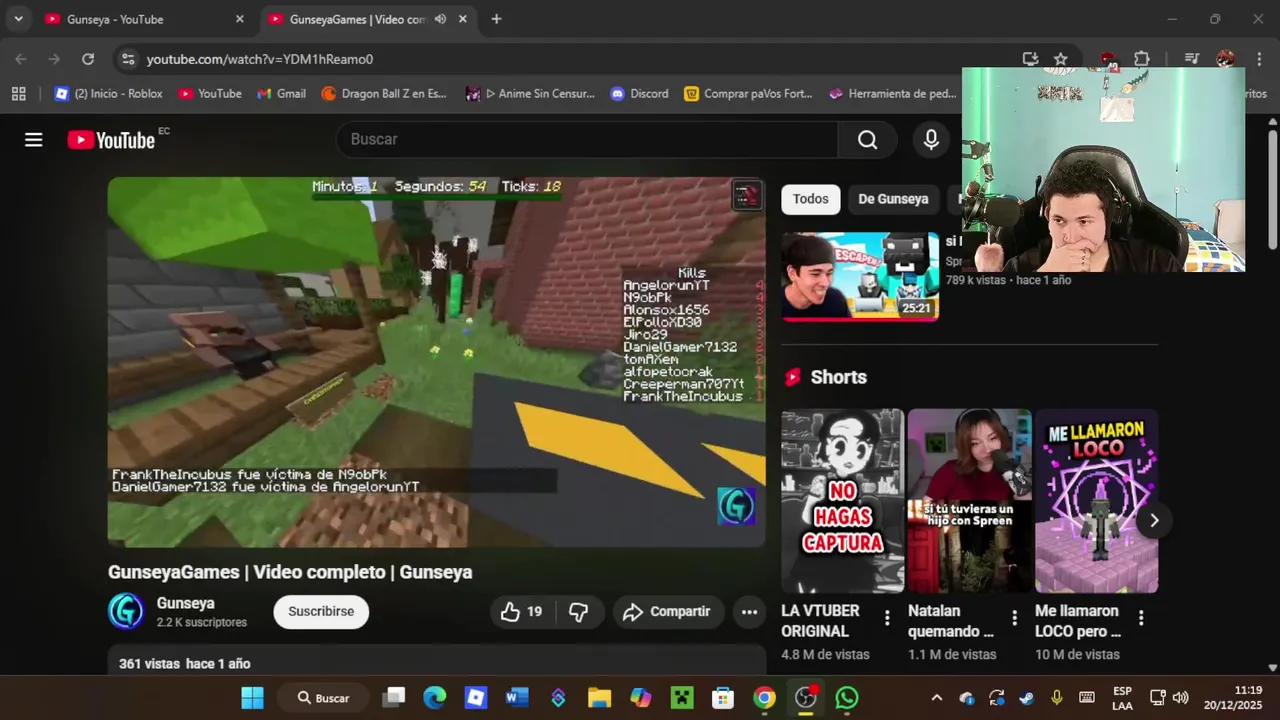Screen dimensions: 1280x720
Task: Open Inicio - Roblox bookmark
Action: (x=108, y=93)
